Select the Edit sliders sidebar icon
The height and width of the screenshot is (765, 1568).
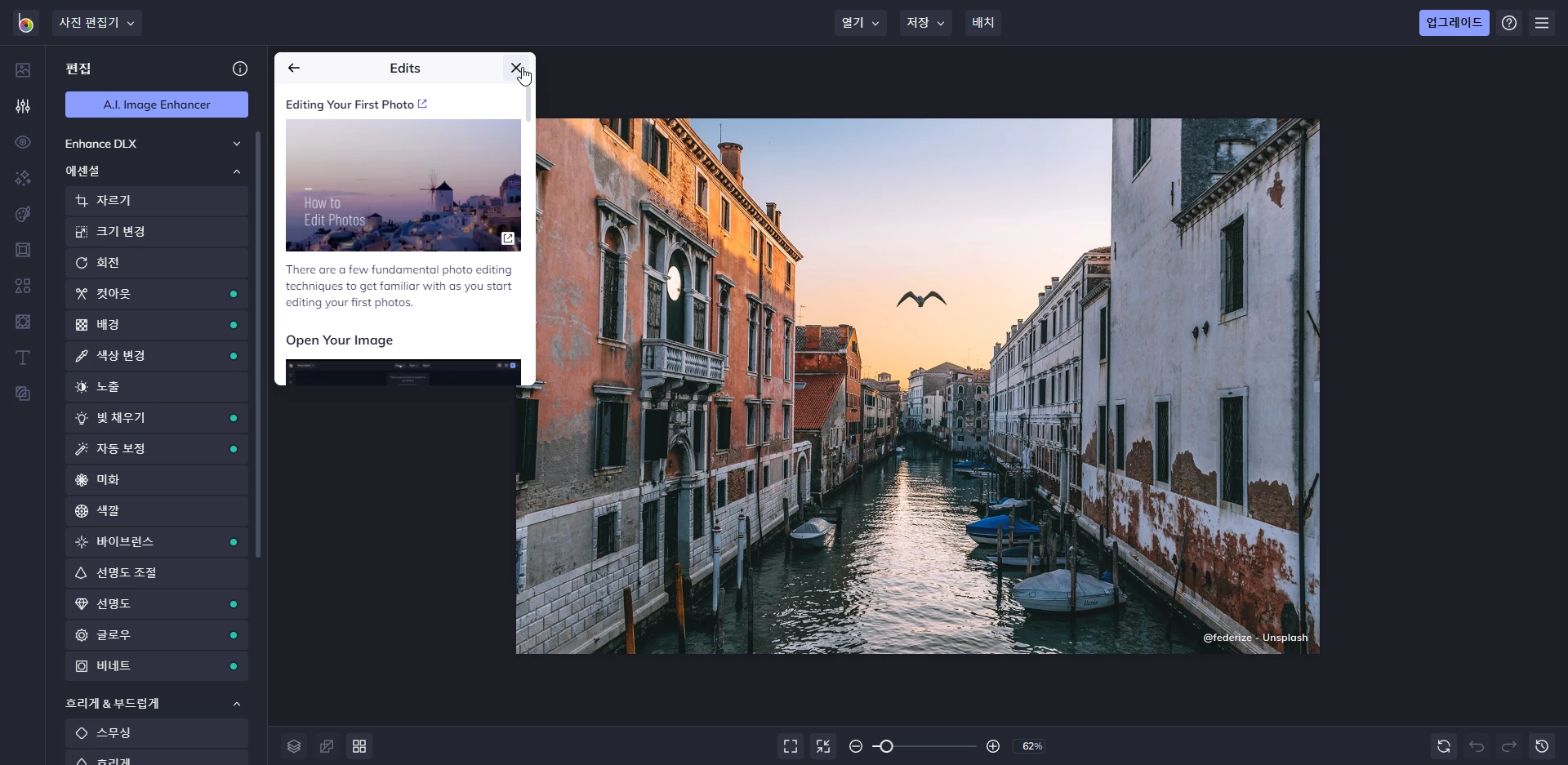tap(23, 106)
